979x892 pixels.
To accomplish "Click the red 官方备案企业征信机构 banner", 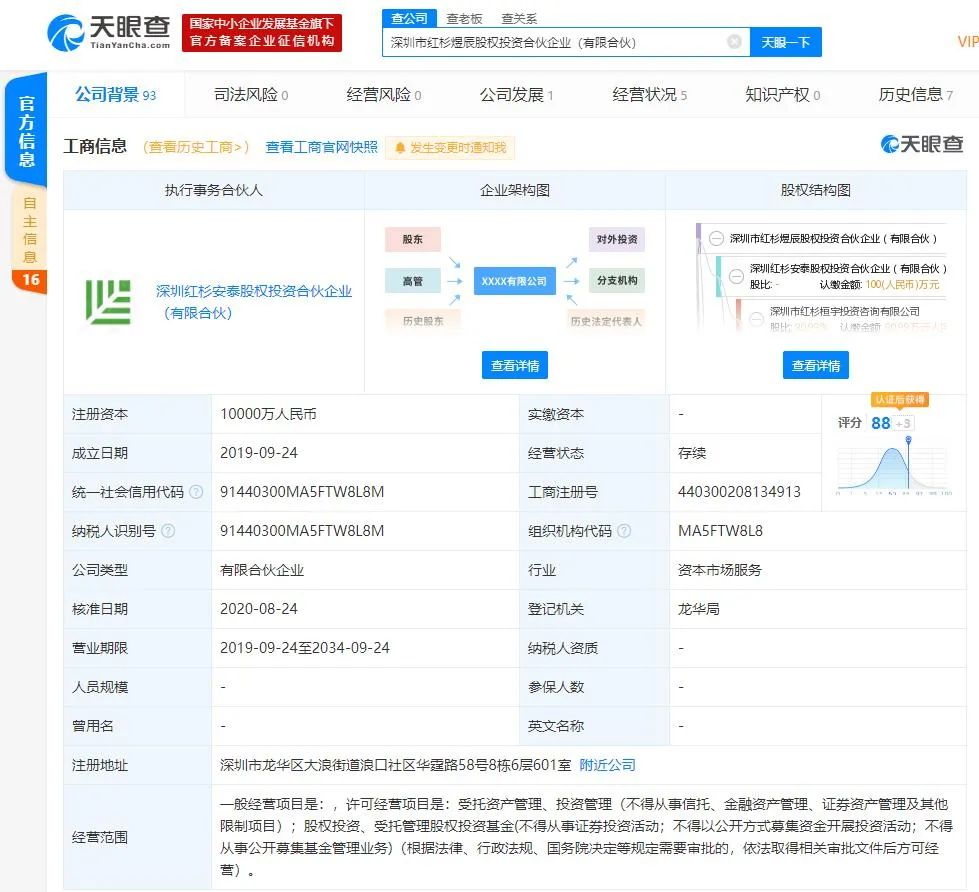I will [262, 32].
